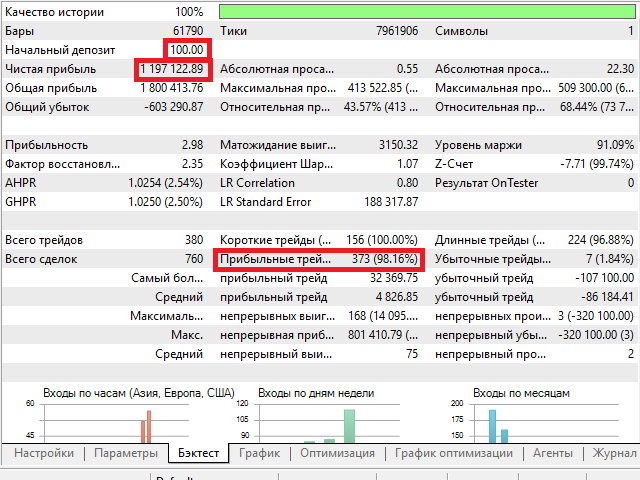Click the Убыточные трейды value 7 (1.84%)
The image size is (640, 480).
point(610,259)
